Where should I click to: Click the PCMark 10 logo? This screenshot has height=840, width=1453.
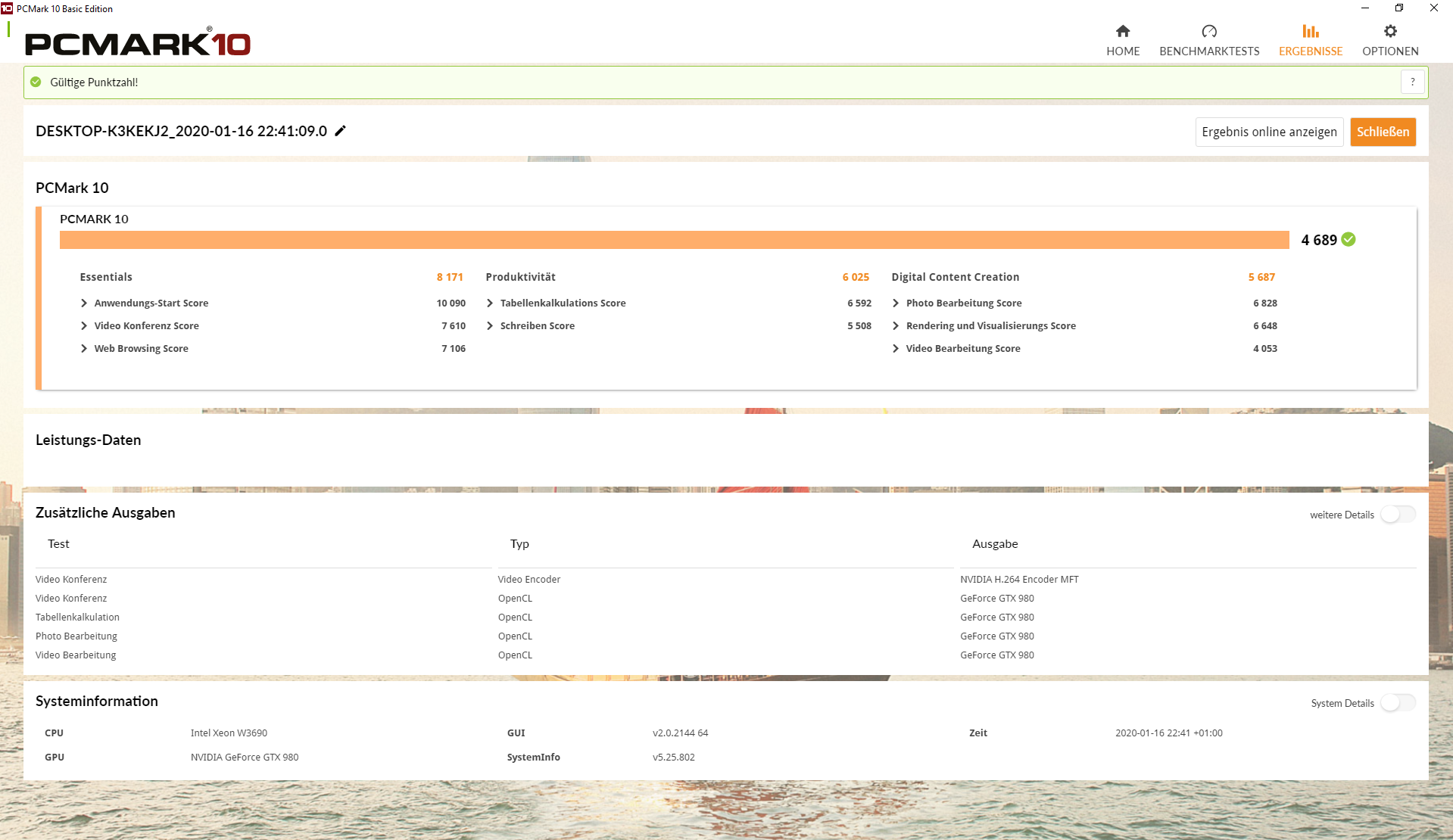pyautogui.click(x=138, y=43)
